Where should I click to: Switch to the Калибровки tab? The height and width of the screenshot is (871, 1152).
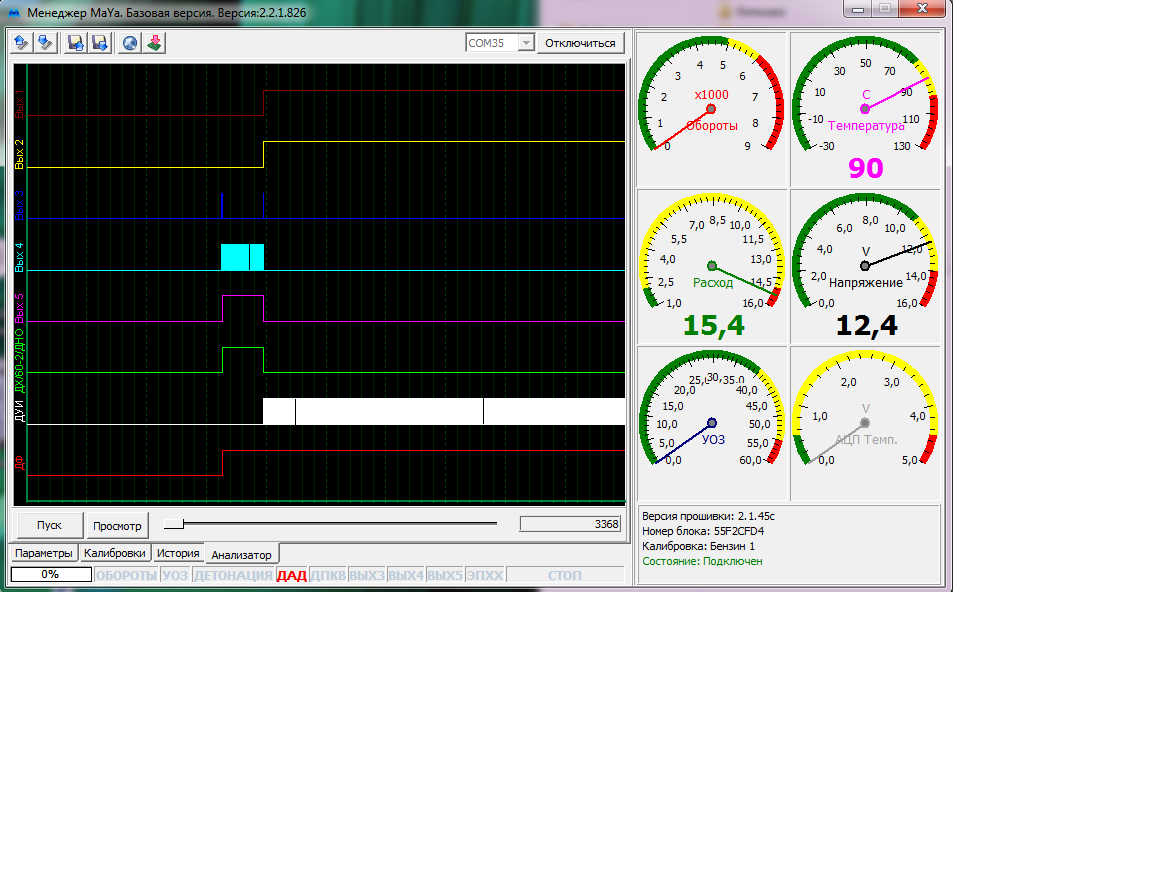point(115,553)
